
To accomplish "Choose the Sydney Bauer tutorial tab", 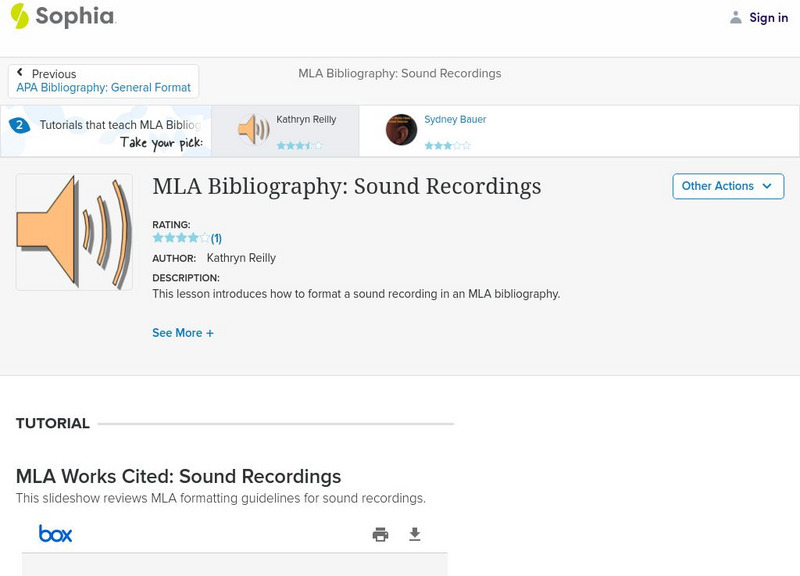I will tap(455, 120).
